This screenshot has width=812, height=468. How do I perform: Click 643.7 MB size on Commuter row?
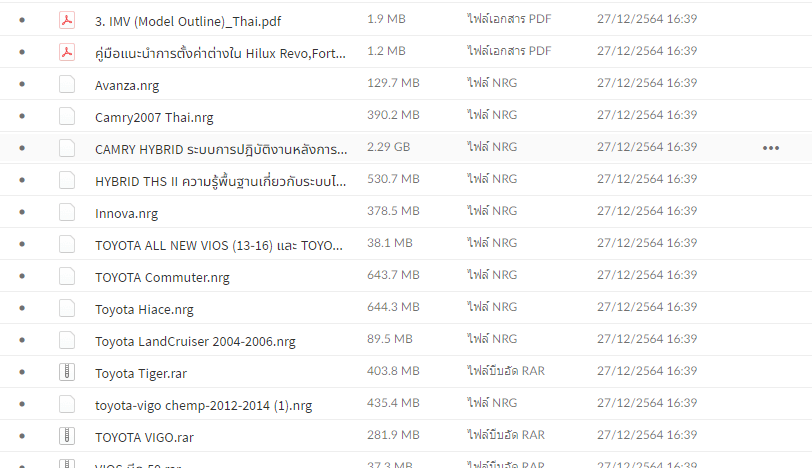click(x=393, y=275)
